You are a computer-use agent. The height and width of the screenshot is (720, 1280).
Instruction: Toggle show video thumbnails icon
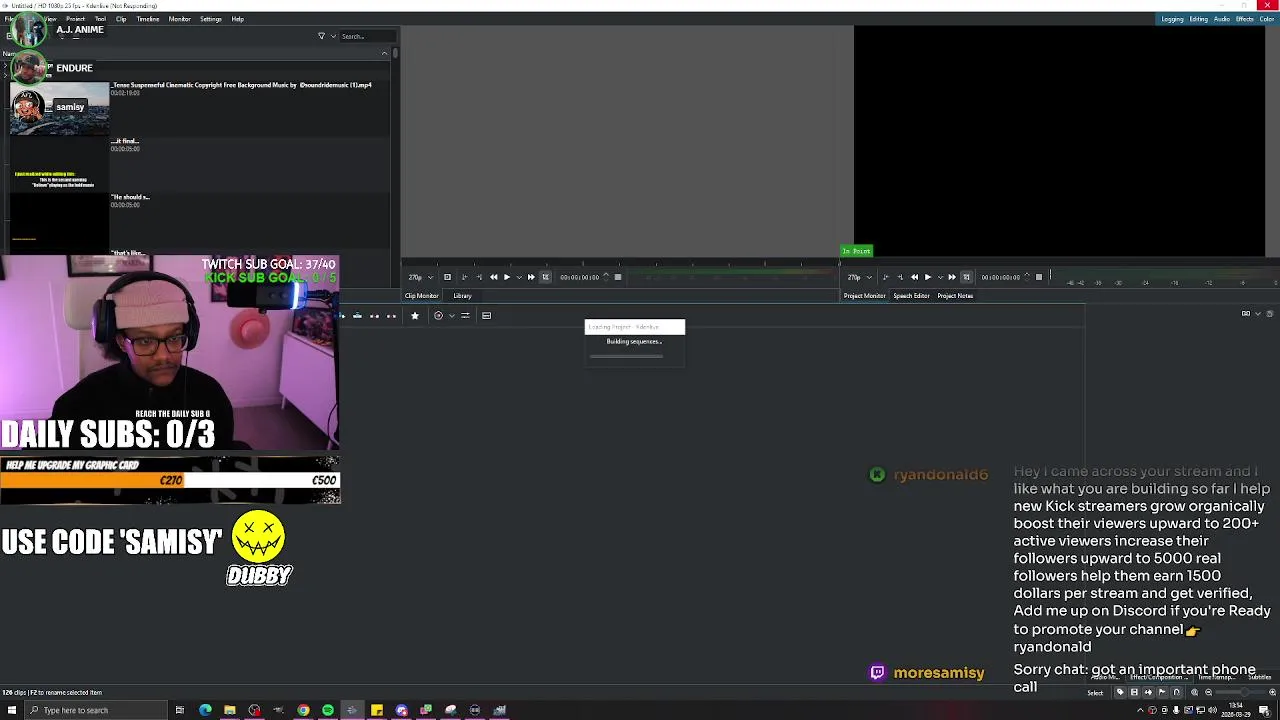tap(1134, 692)
